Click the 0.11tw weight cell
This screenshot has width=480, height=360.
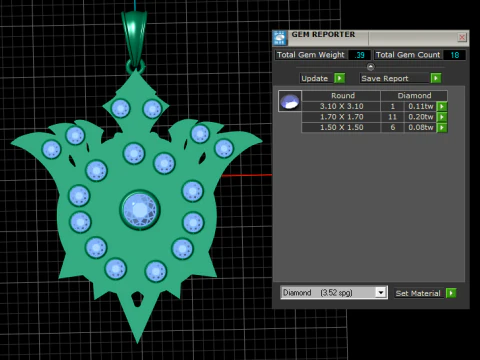click(420, 106)
